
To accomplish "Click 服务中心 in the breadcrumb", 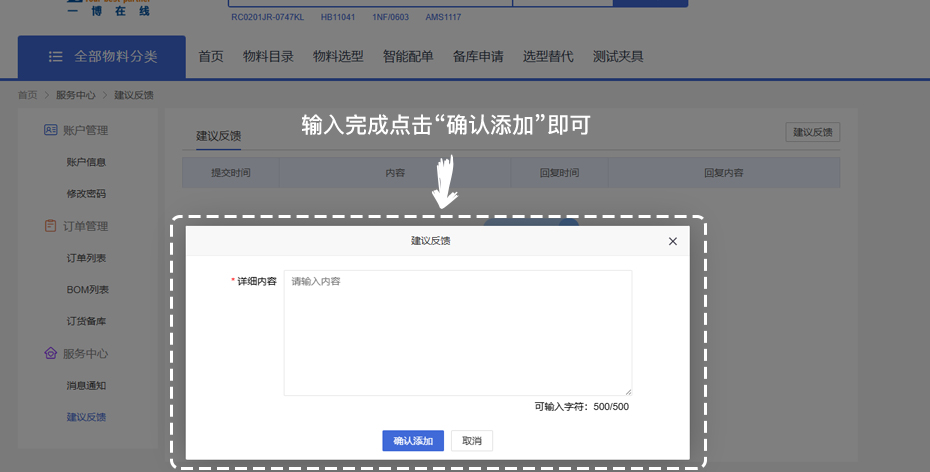I will [75, 95].
